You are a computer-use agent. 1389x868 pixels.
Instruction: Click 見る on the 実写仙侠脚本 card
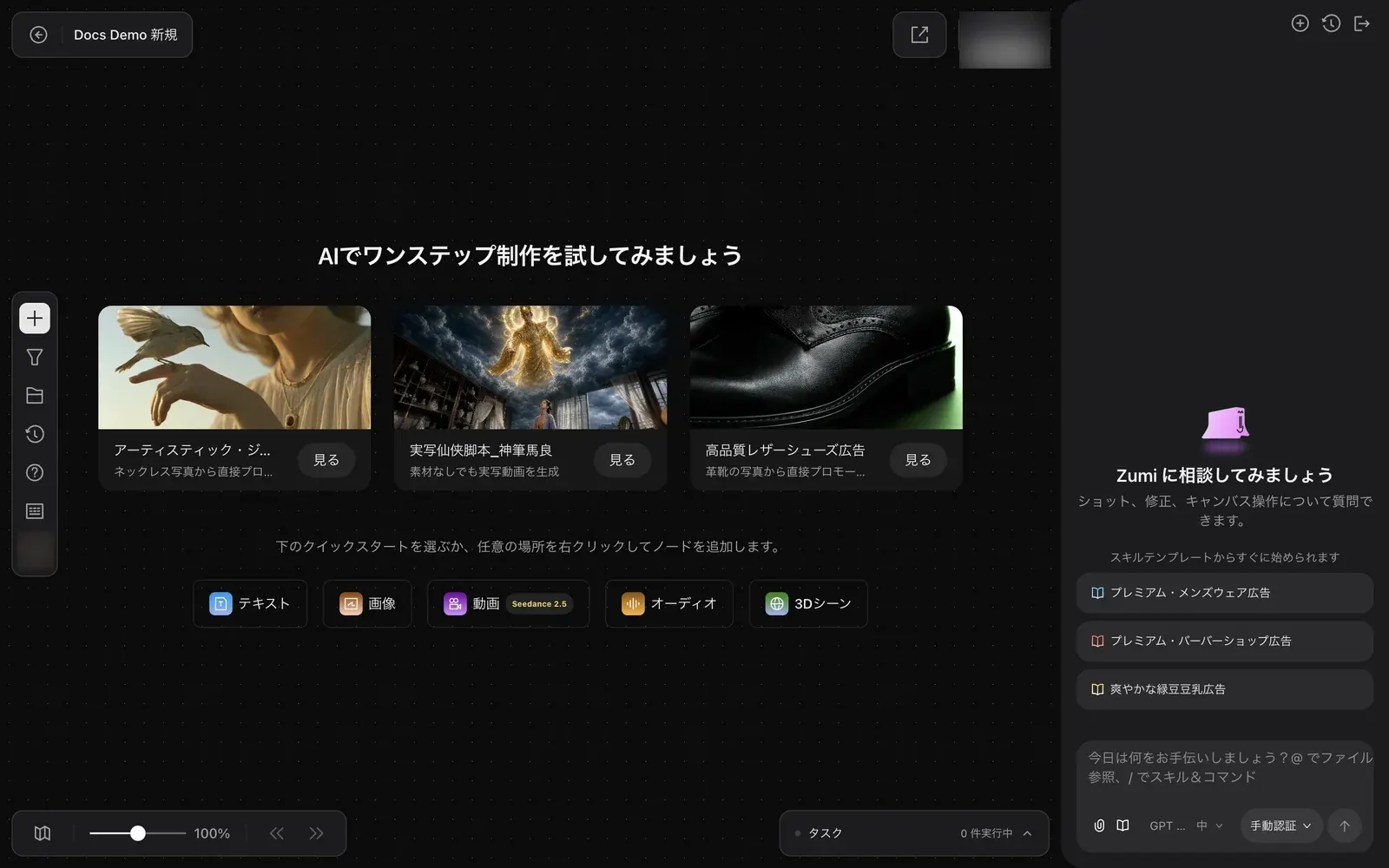(x=622, y=460)
